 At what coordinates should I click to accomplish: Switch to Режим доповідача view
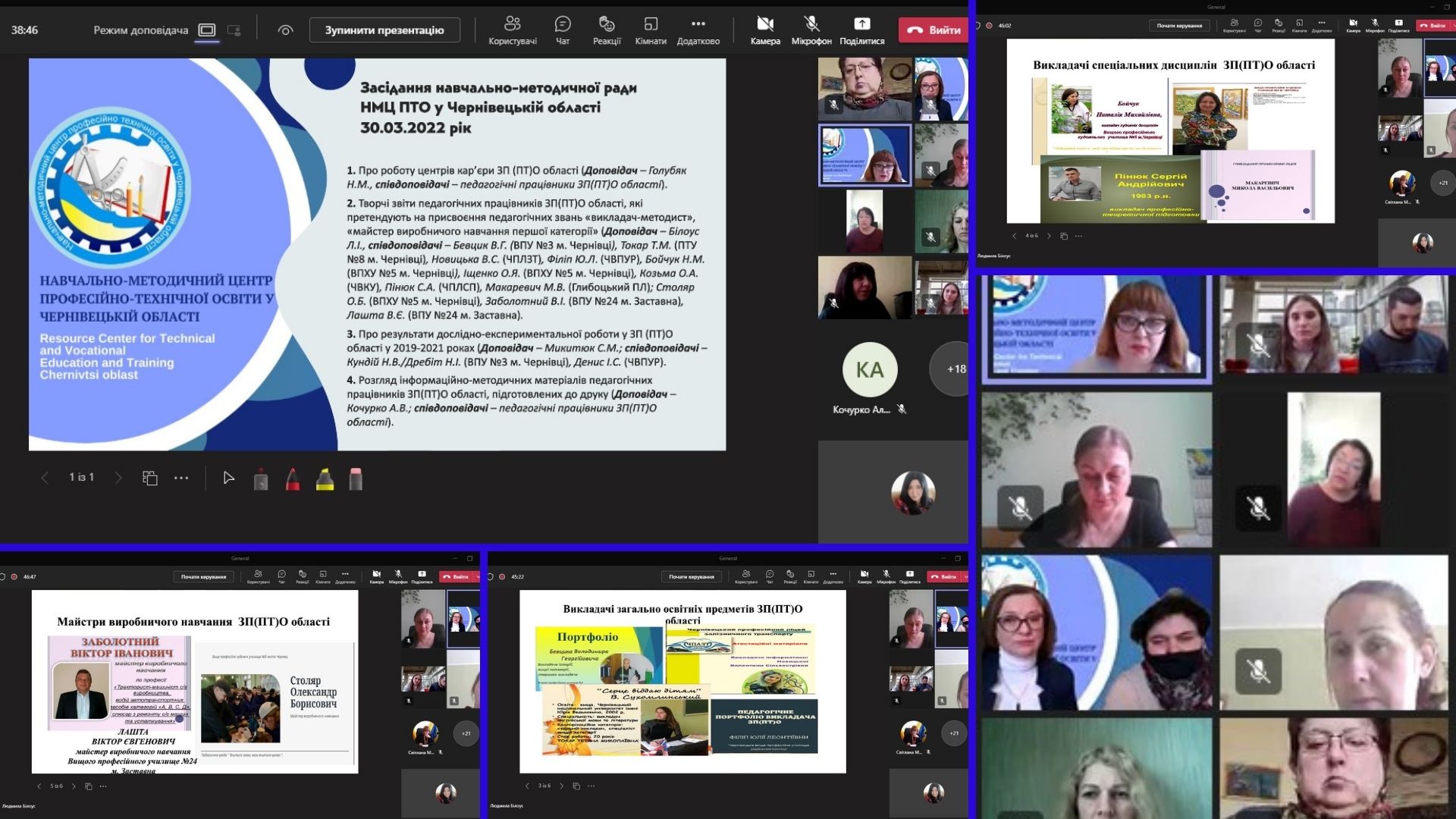coord(206,30)
